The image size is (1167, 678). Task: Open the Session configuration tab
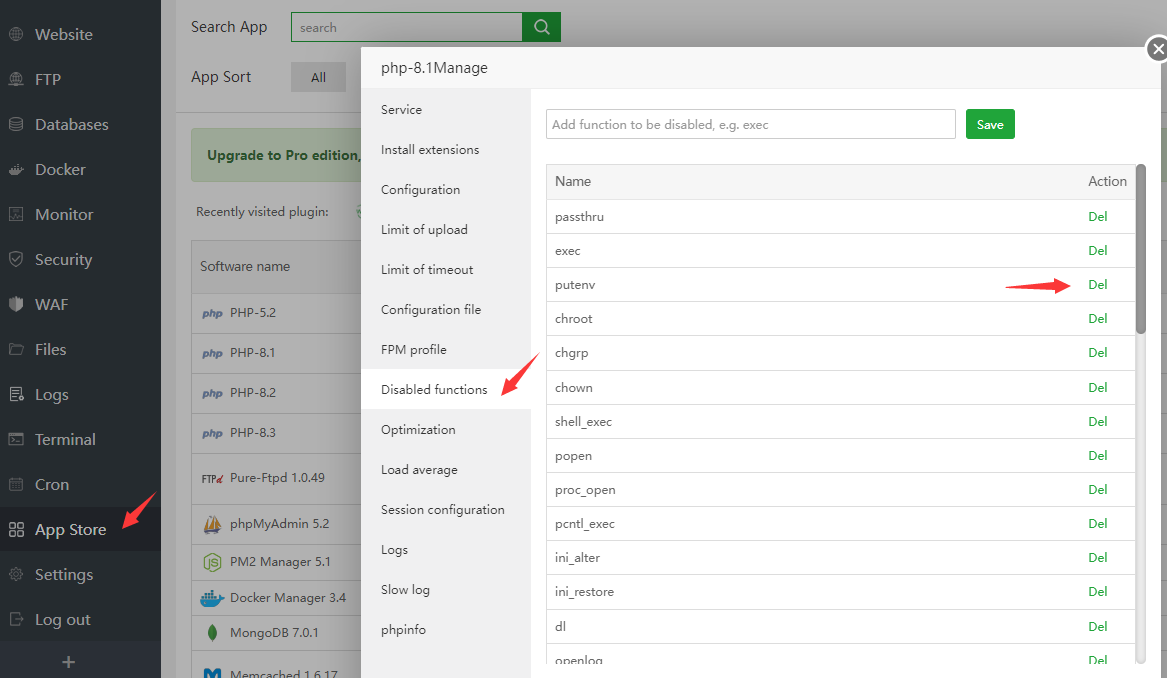tap(446, 510)
